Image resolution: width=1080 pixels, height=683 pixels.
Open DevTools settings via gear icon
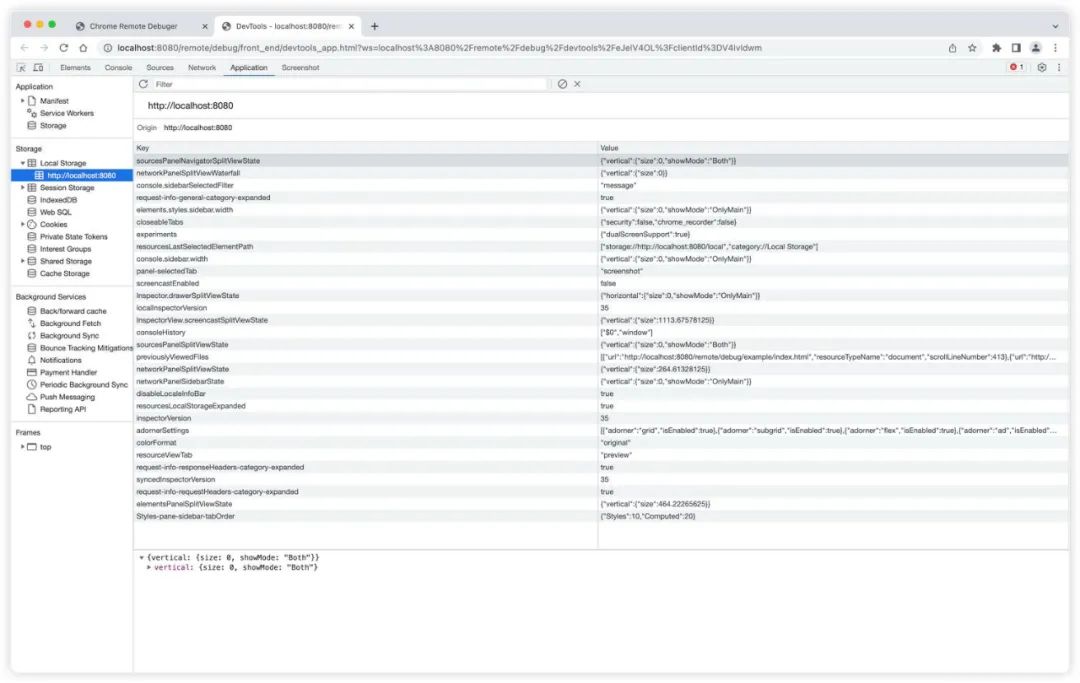point(1041,67)
